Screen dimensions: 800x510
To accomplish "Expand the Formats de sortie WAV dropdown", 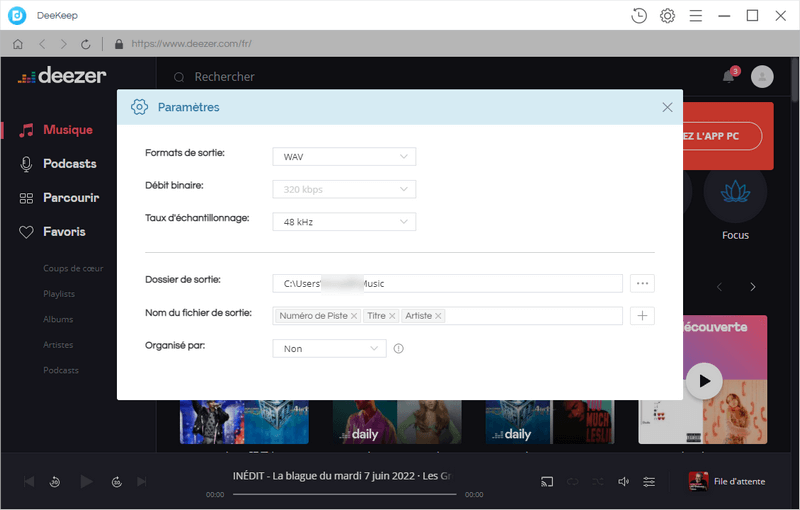I will click(344, 157).
